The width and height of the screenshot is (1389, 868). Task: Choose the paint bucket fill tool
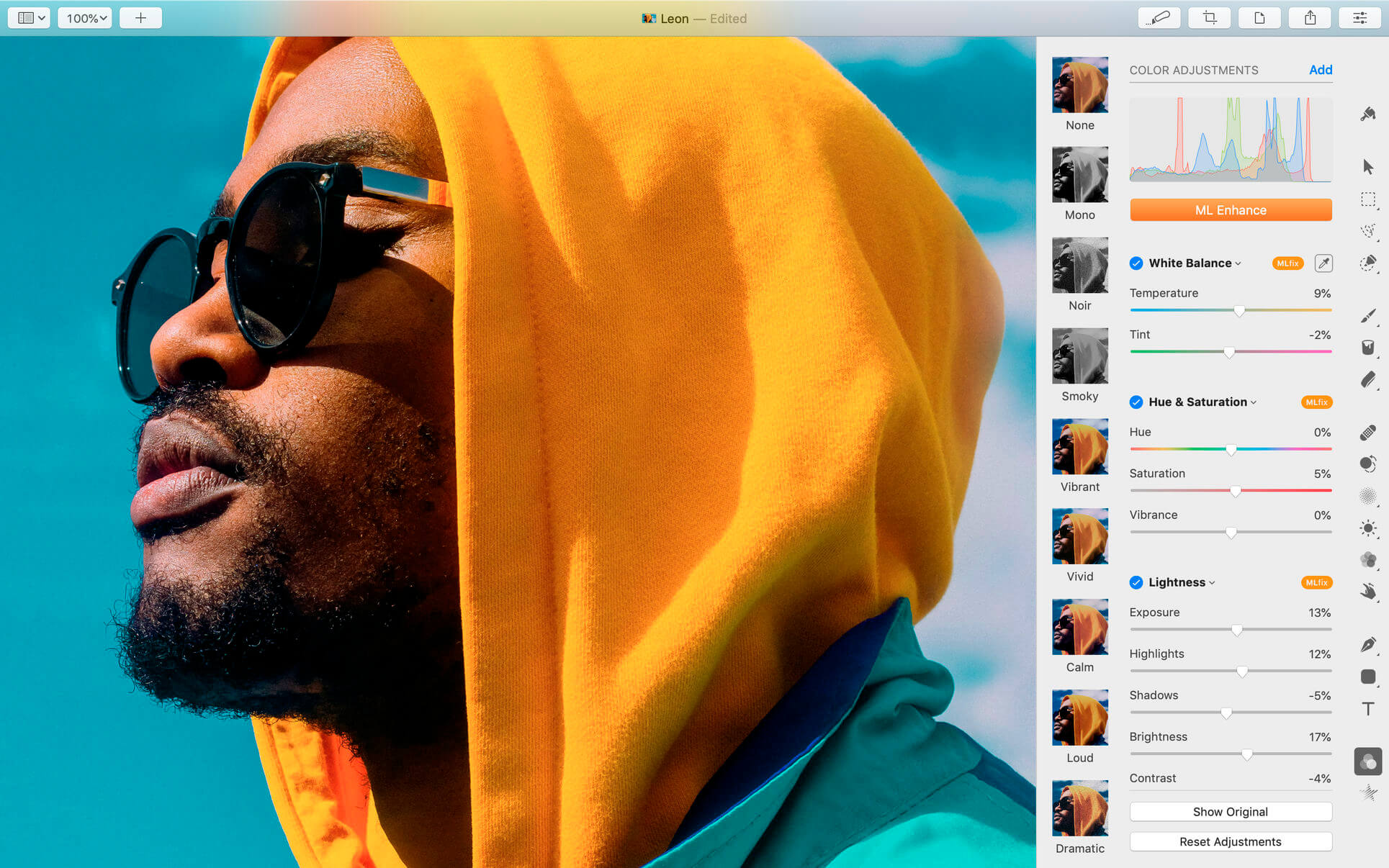[1368, 348]
